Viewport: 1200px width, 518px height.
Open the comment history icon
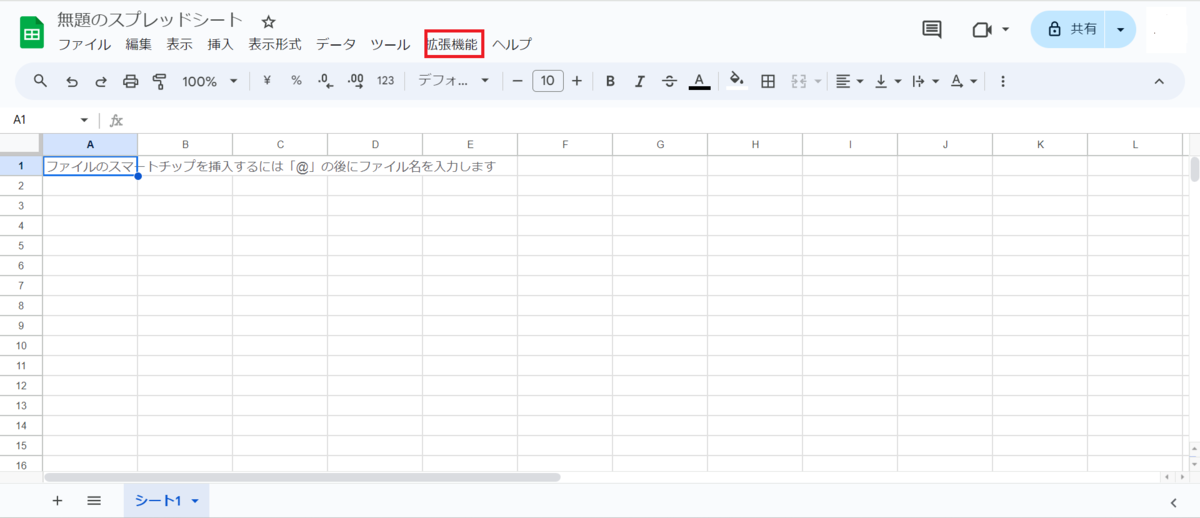(932, 29)
